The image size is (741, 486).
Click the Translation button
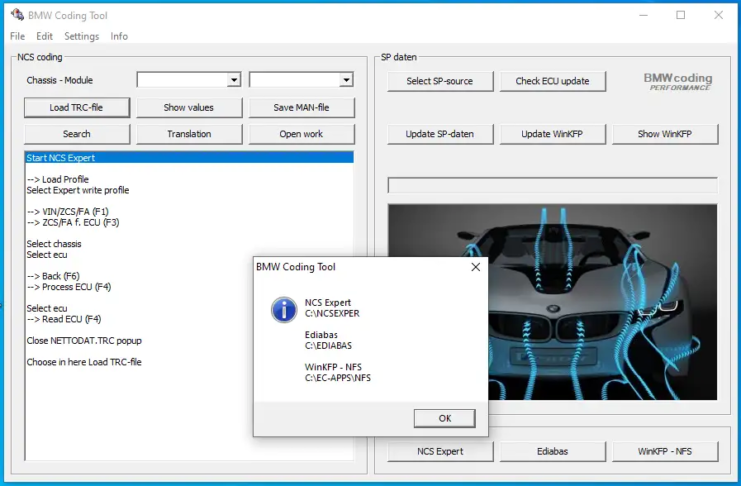pos(189,134)
